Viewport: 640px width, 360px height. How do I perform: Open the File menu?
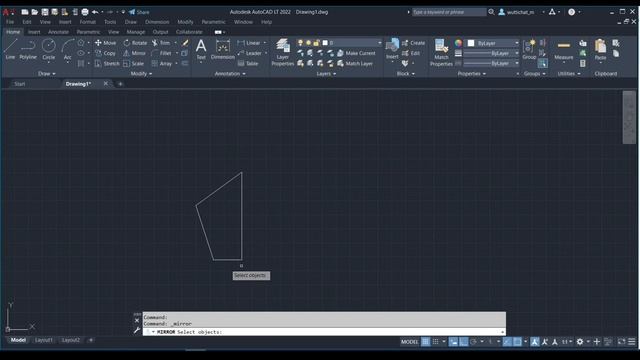10,22
